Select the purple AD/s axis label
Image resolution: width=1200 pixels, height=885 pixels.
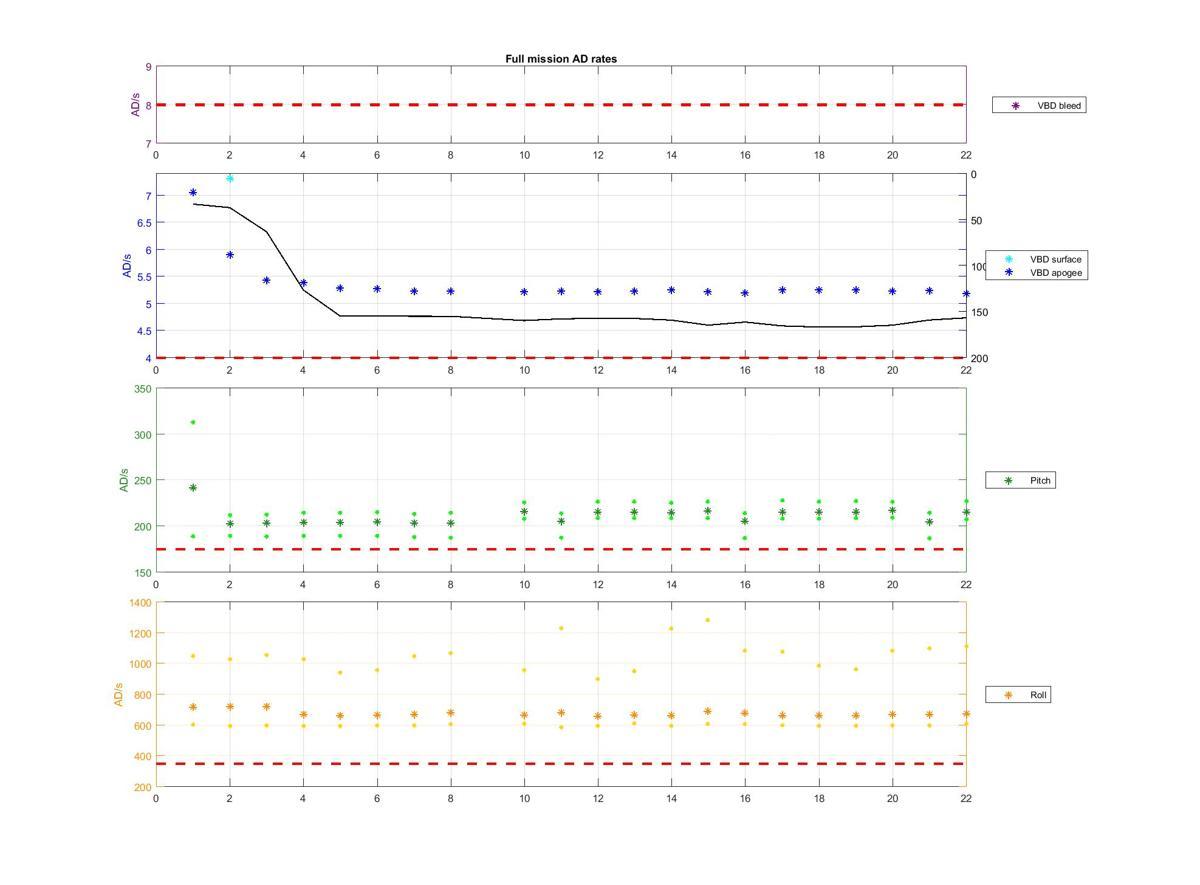136,105
